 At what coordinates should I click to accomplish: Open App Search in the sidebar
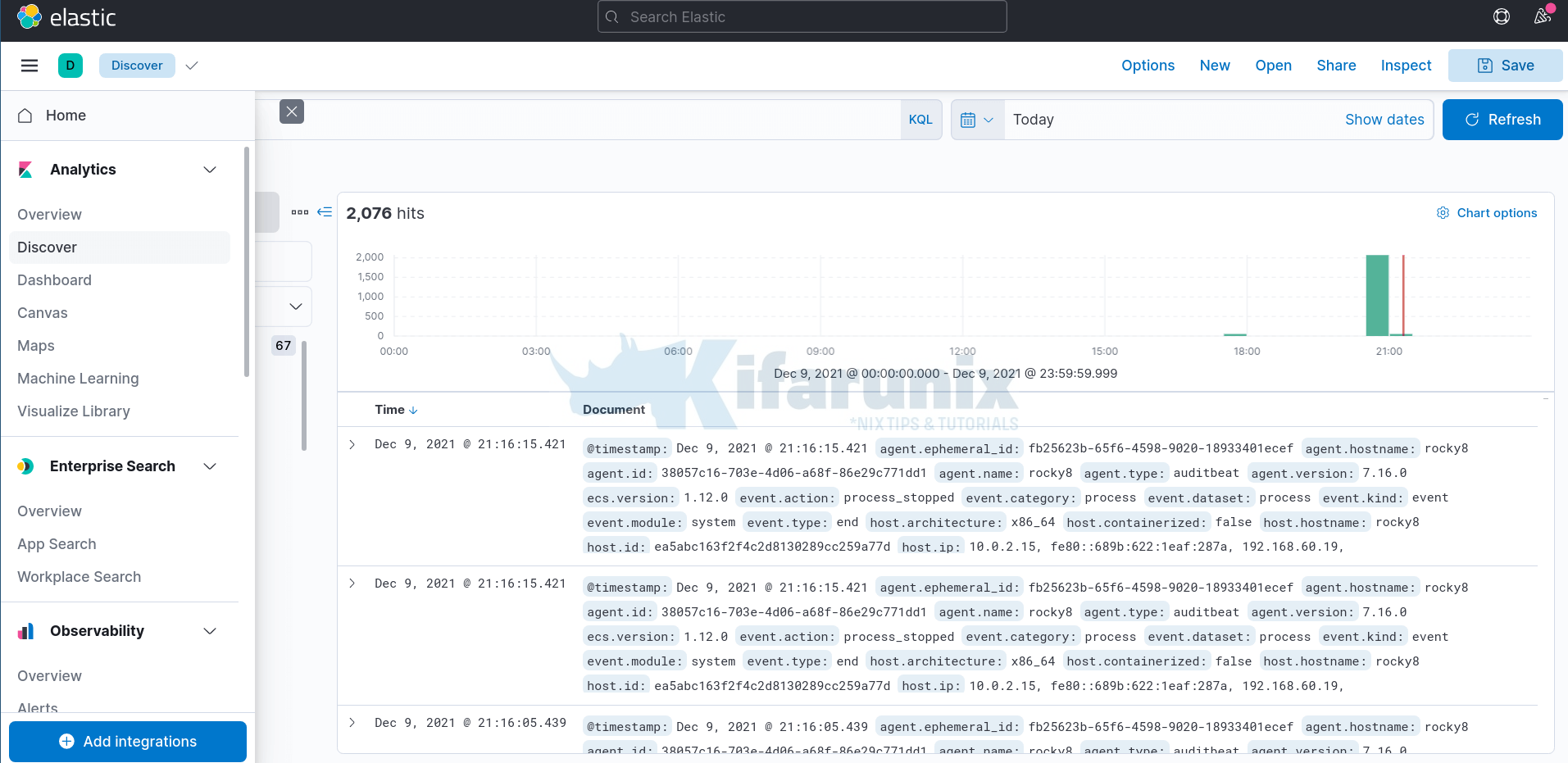pyautogui.click(x=57, y=544)
